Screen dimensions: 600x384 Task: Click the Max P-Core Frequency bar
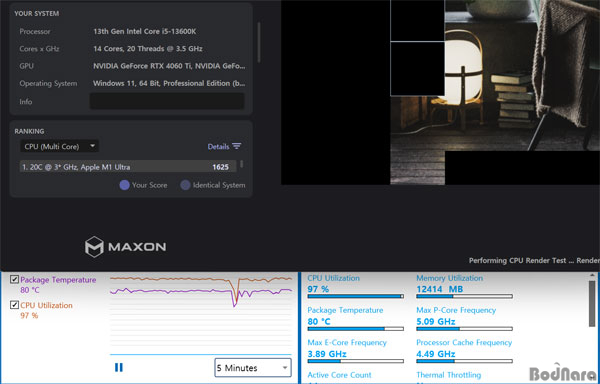[464, 329]
